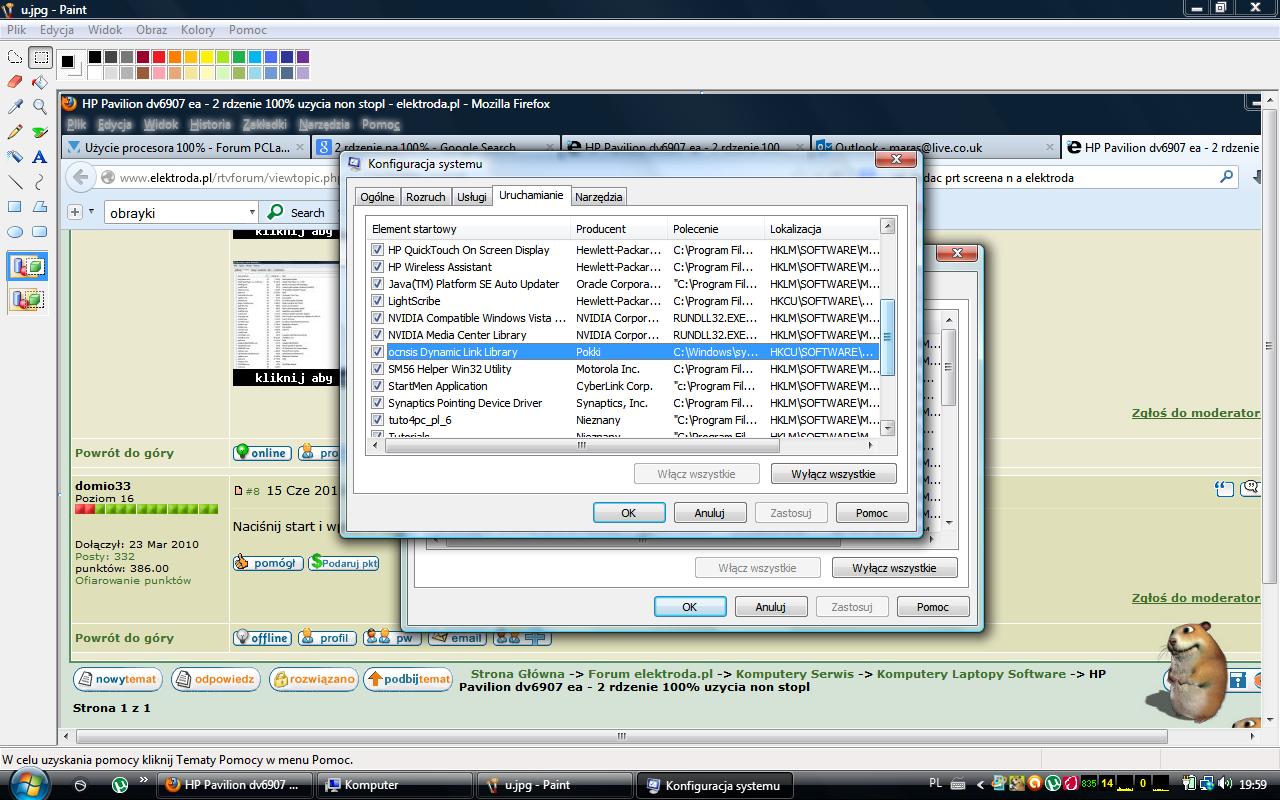The height and width of the screenshot is (800, 1280).
Task: Open the Narzędzia tab in Konfiguracja systemu
Action: tap(599, 197)
